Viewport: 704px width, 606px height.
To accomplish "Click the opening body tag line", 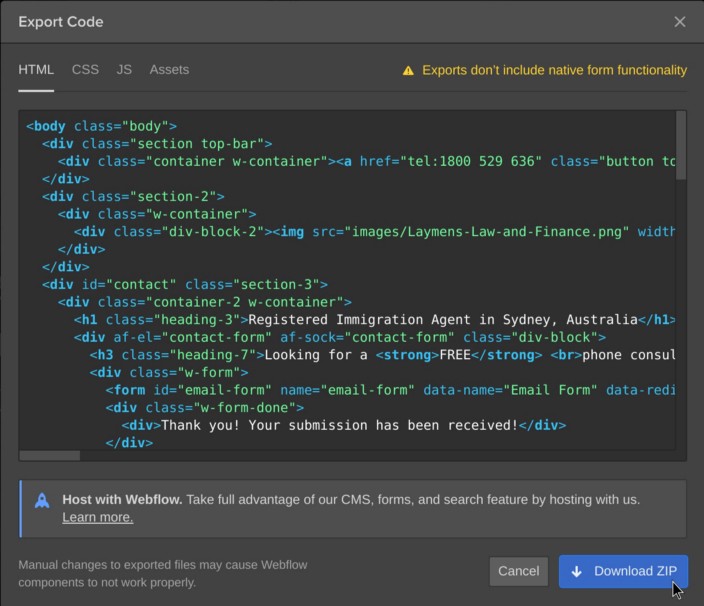I will coord(101,126).
